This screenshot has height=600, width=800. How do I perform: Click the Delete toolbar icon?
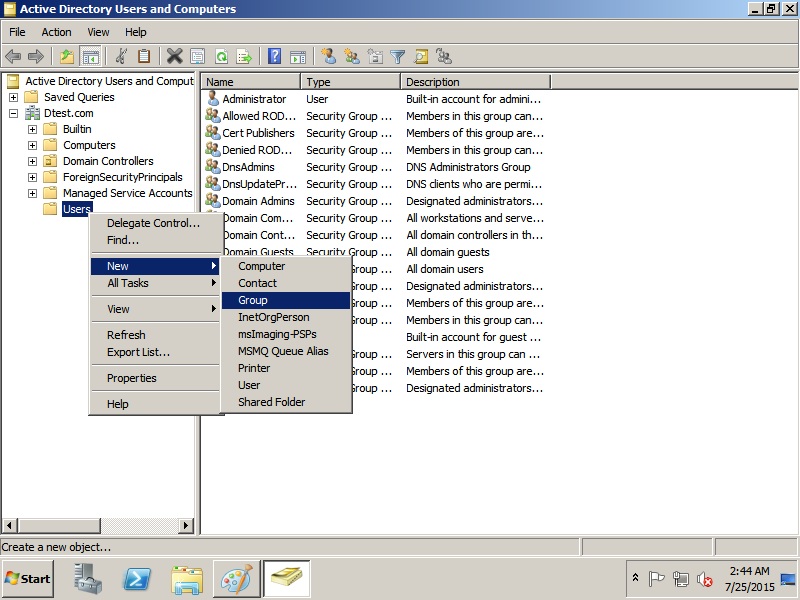(174, 57)
